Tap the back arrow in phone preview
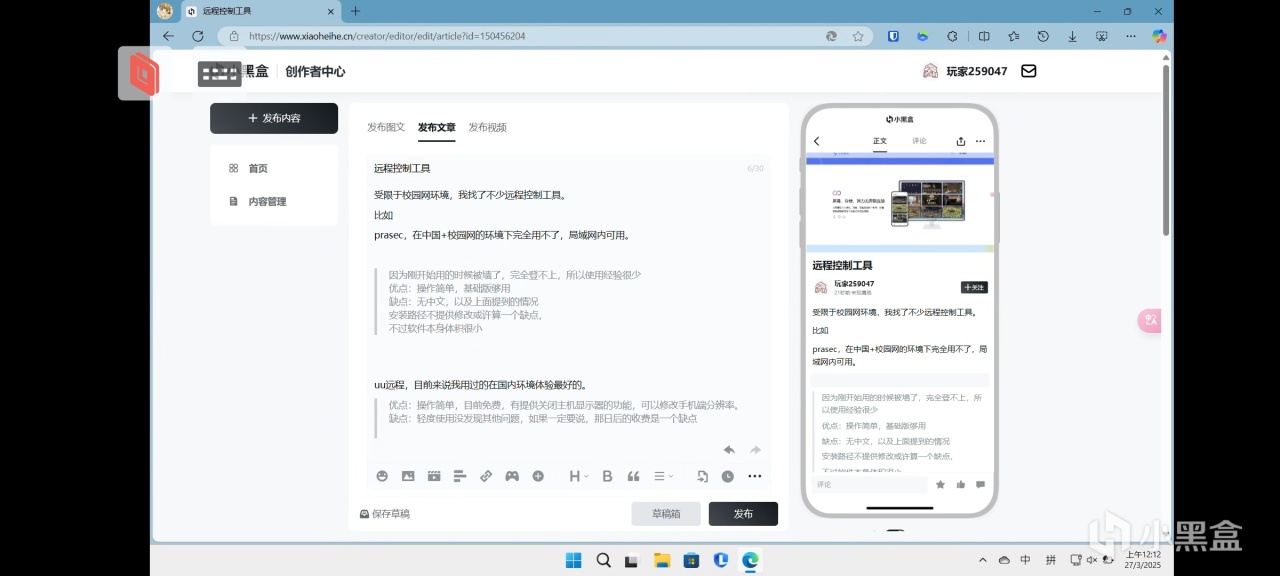1280x576 pixels. tap(817, 141)
